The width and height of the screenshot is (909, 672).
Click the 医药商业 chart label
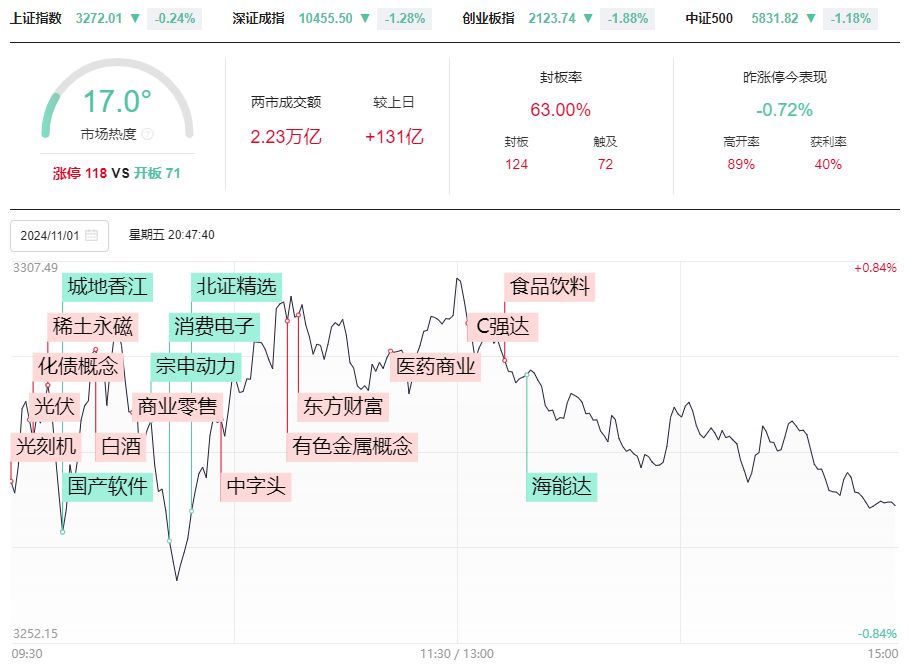pyautogui.click(x=435, y=366)
